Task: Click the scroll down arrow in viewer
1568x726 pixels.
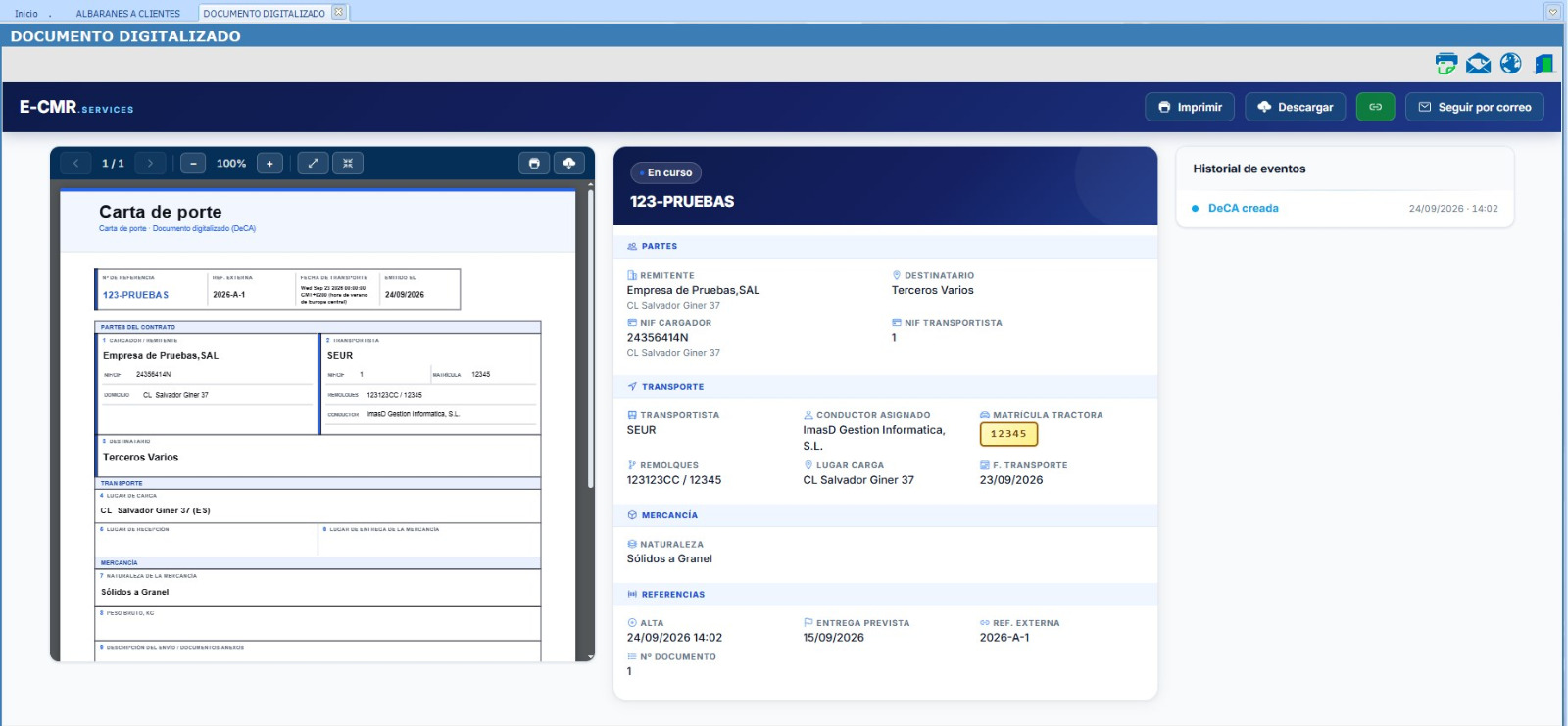Action: pyautogui.click(x=590, y=656)
